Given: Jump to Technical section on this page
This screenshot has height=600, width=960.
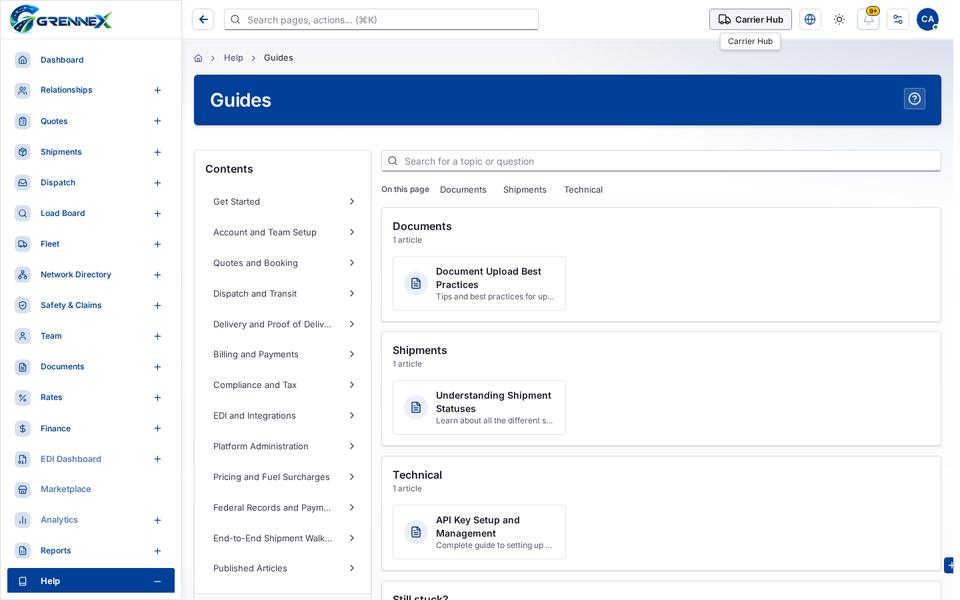Looking at the screenshot, I should coord(583,190).
